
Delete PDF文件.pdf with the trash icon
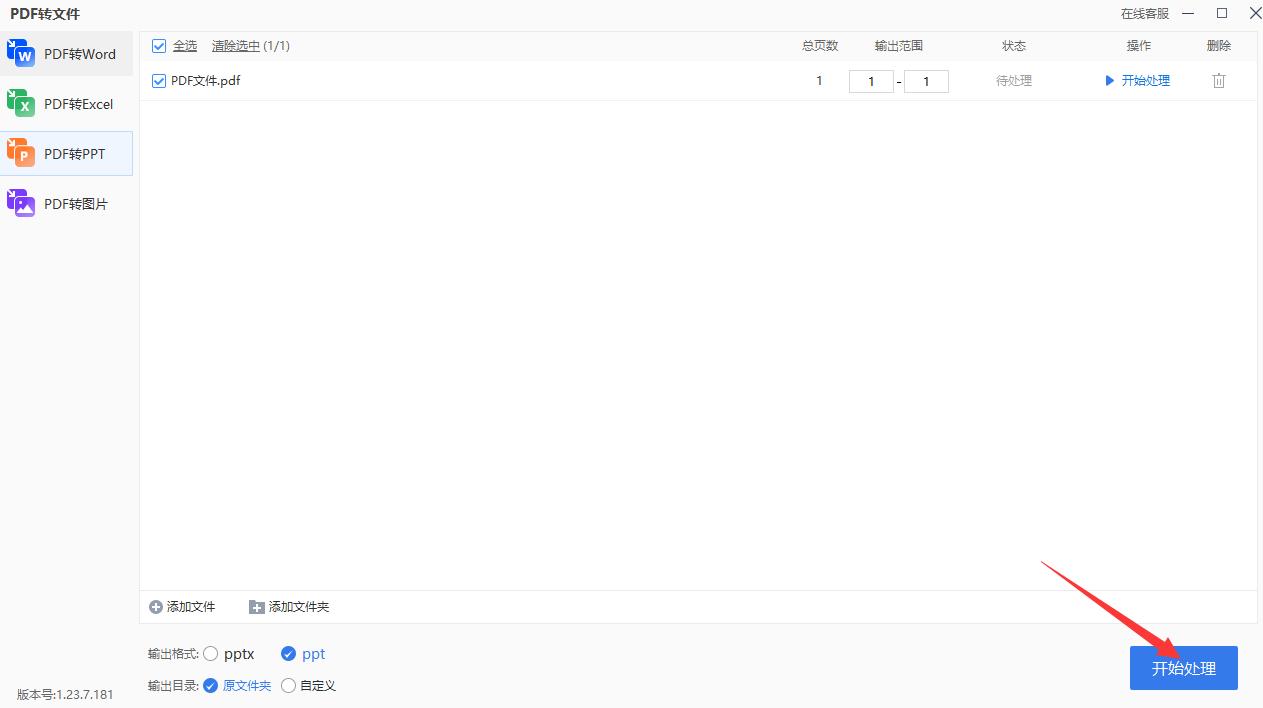(x=1219, y=81)
